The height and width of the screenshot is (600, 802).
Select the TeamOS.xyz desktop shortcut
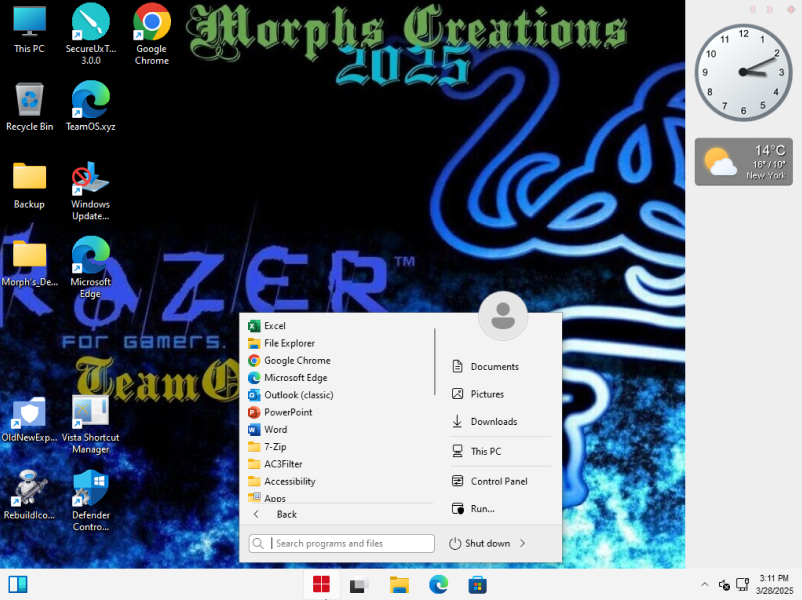pyautogui.click(x=91, y=107)
